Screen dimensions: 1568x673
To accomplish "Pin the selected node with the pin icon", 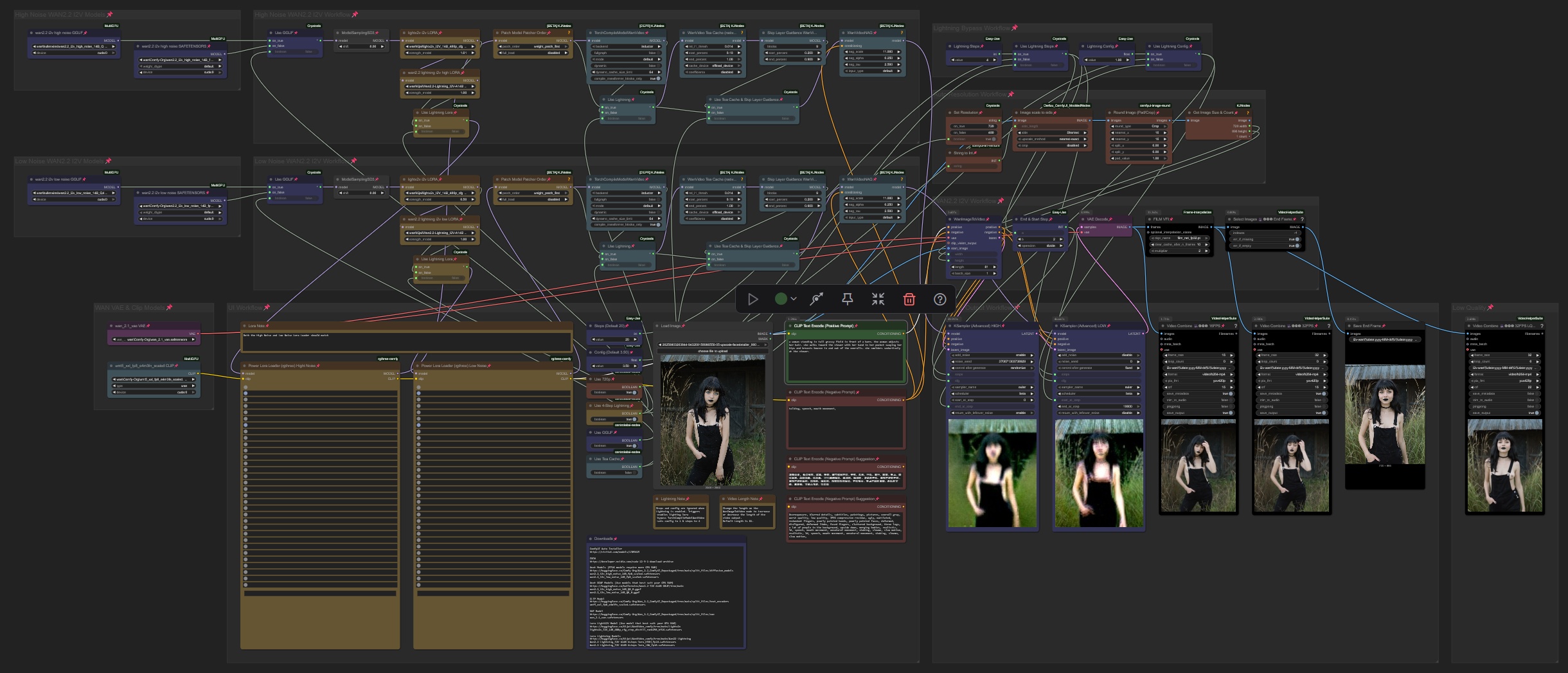I will (x=847, y=299).
